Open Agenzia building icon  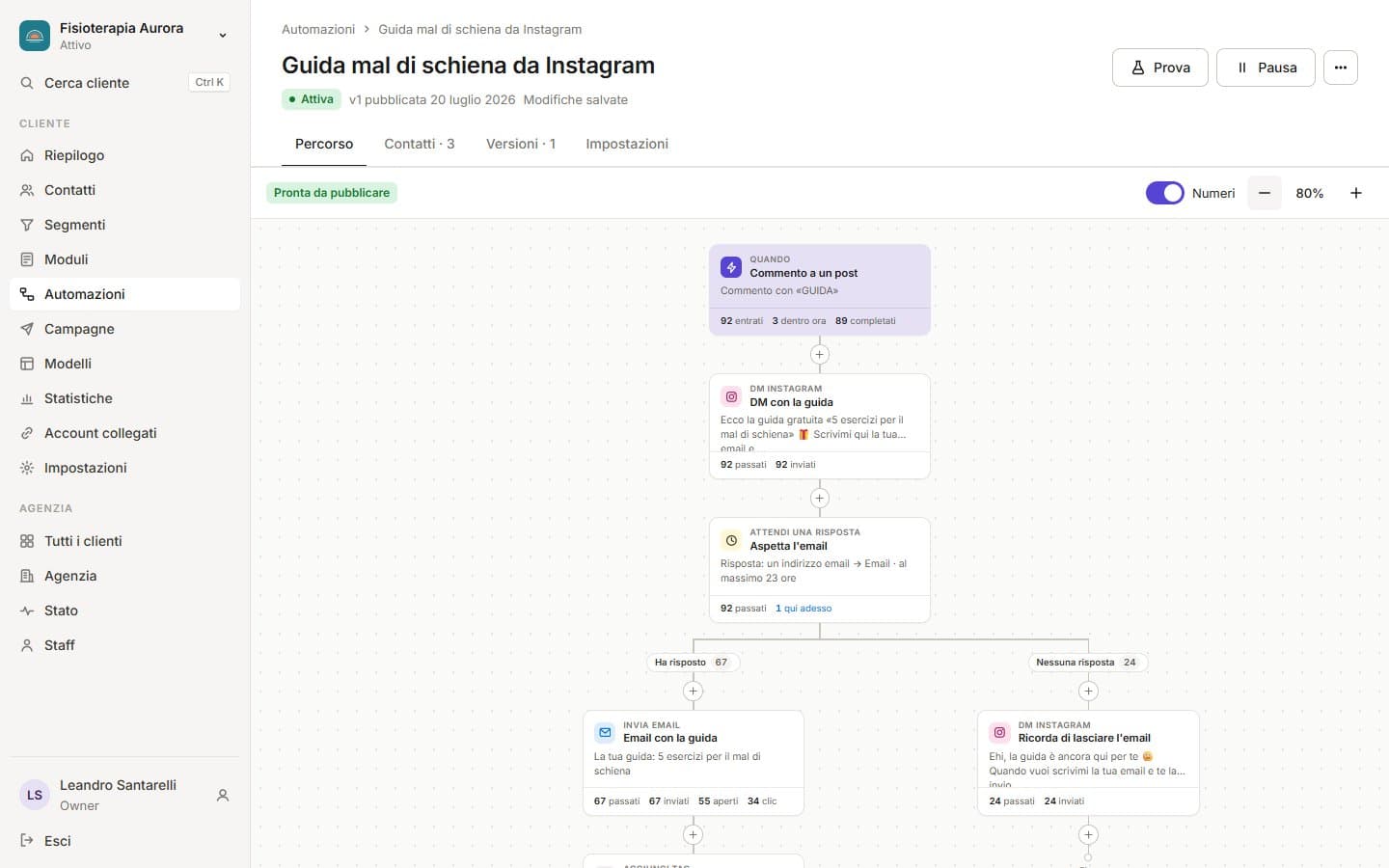pyautogui.click(x=27, y=576)
